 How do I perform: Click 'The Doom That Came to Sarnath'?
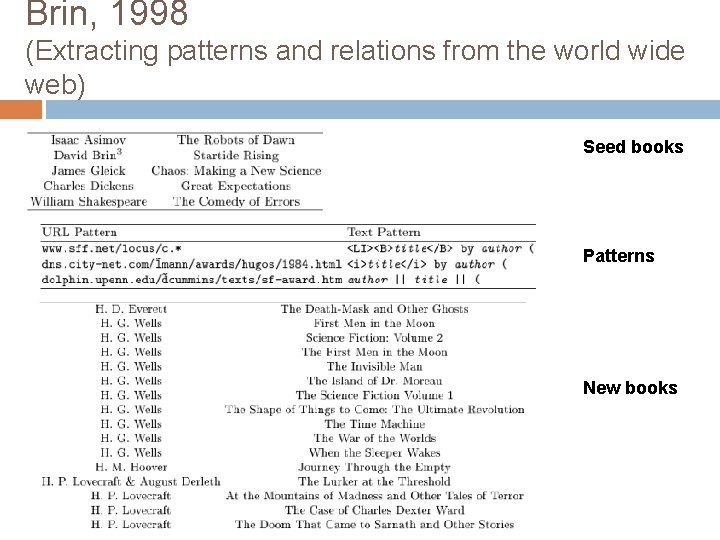375,524
